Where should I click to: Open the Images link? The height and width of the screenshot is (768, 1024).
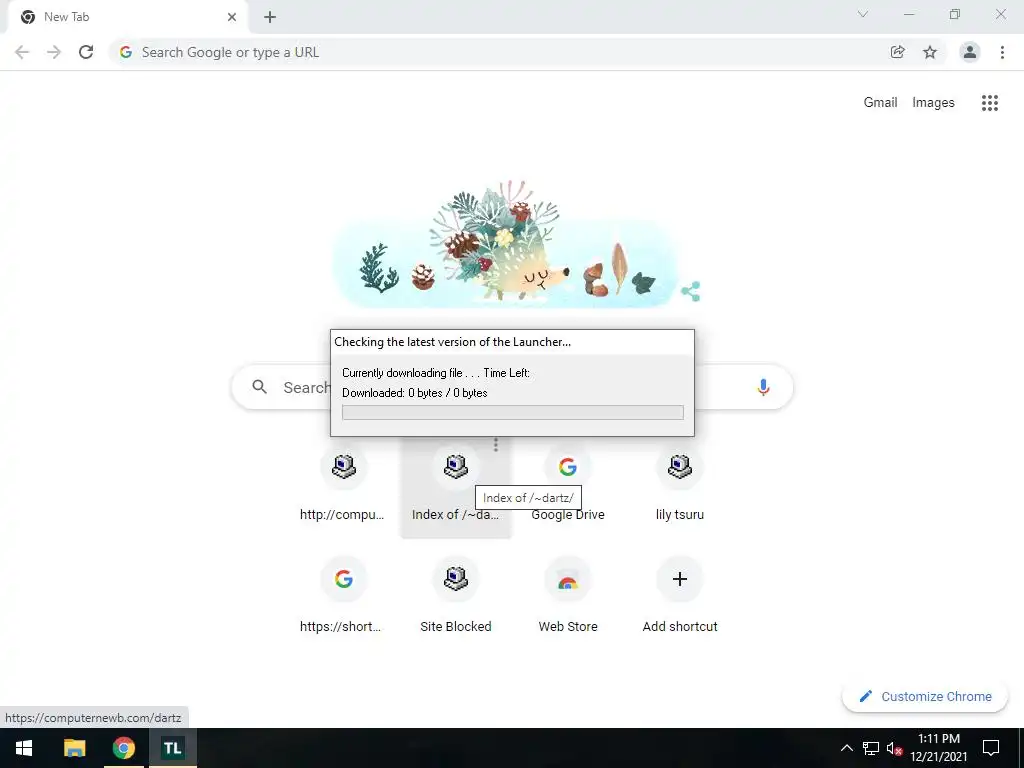pos(933,103)
